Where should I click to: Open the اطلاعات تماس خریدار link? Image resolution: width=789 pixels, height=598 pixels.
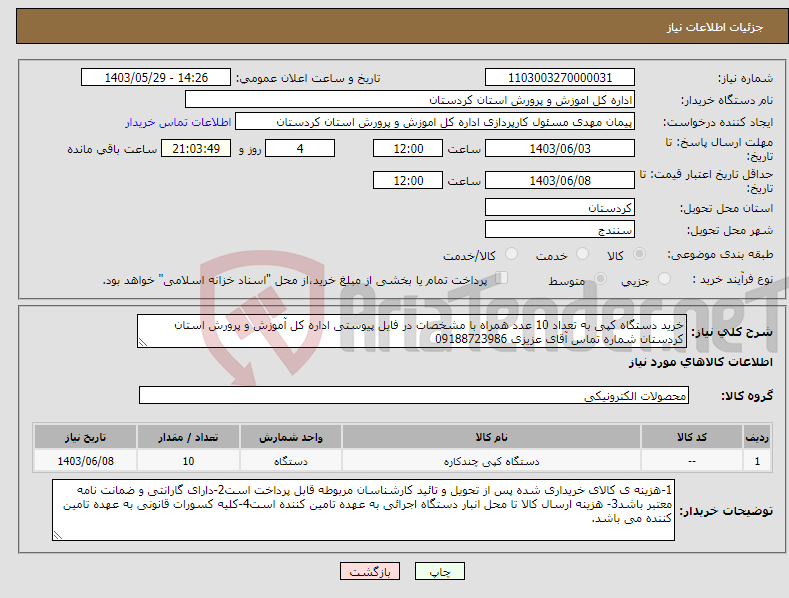tap(178, 122)
